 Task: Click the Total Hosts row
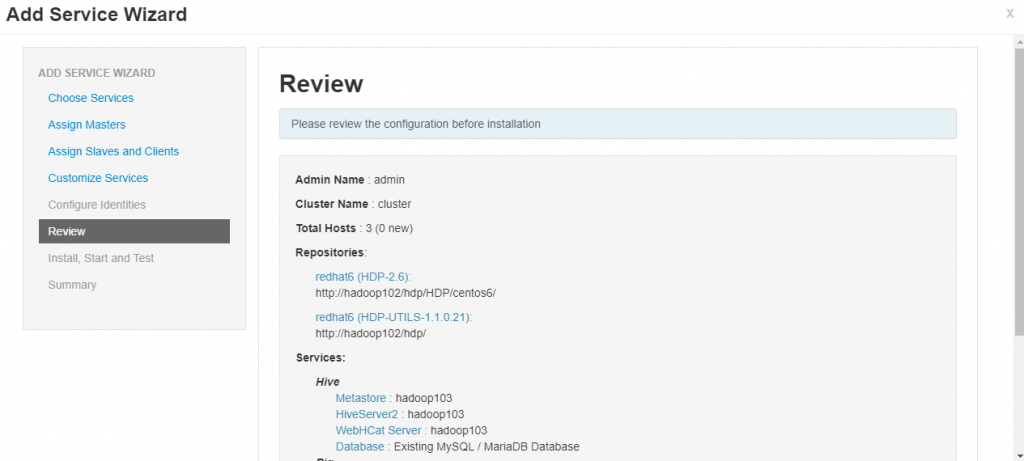[x=354, y=228]
